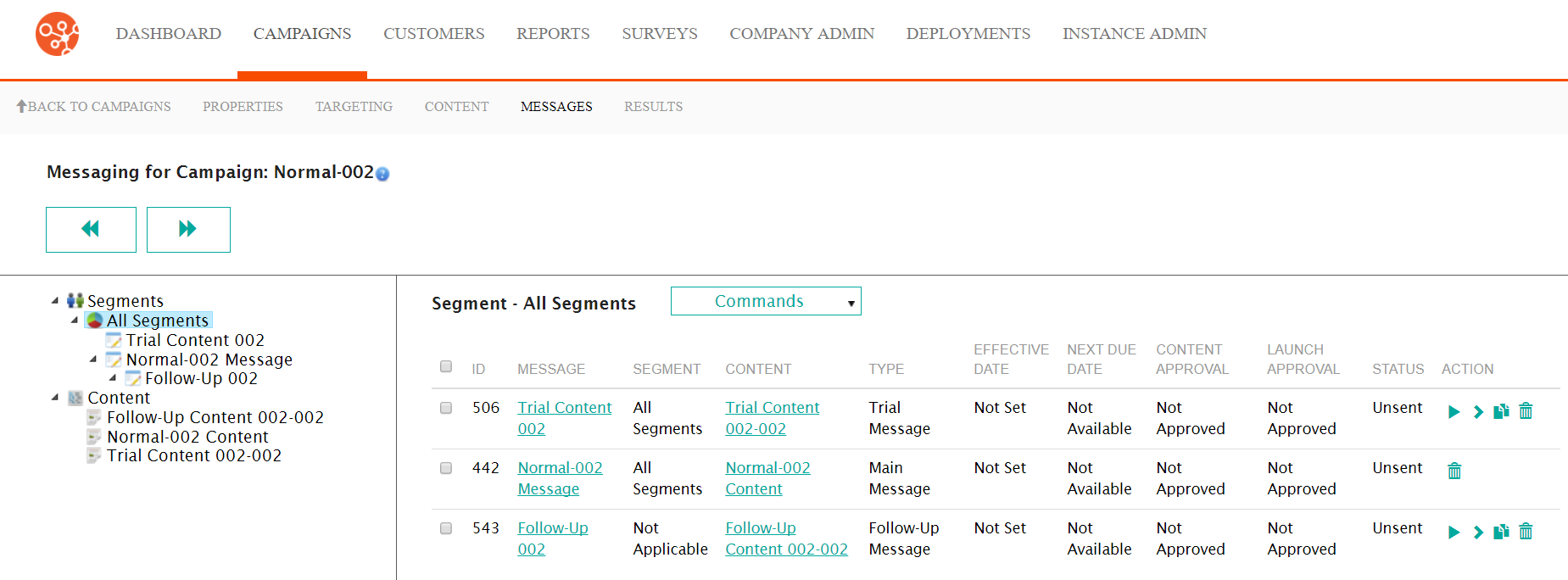Copy message 506 using the duplicate icon
This screenshot has width=1568, height=580.
tap(1501, 412)
